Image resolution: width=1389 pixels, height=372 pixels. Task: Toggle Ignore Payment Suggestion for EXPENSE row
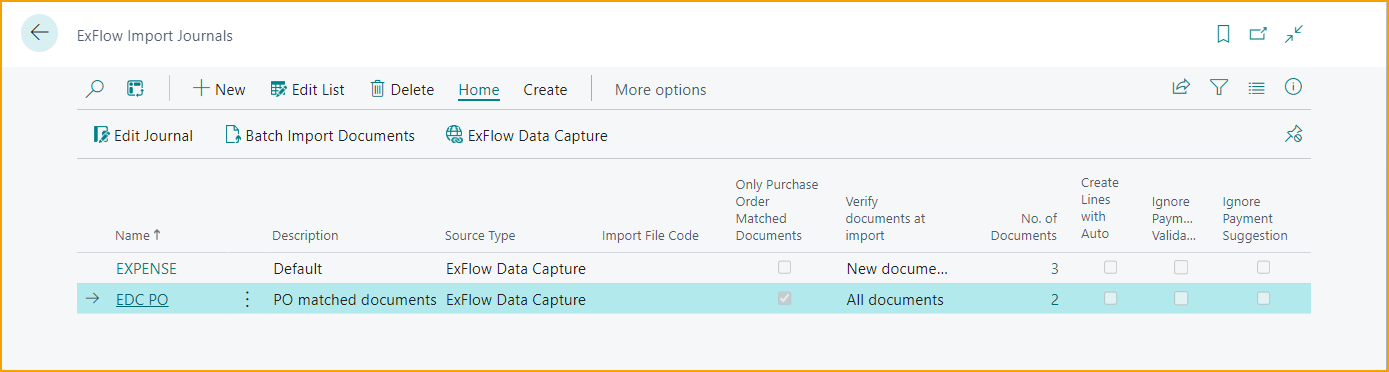(1264, 267)
